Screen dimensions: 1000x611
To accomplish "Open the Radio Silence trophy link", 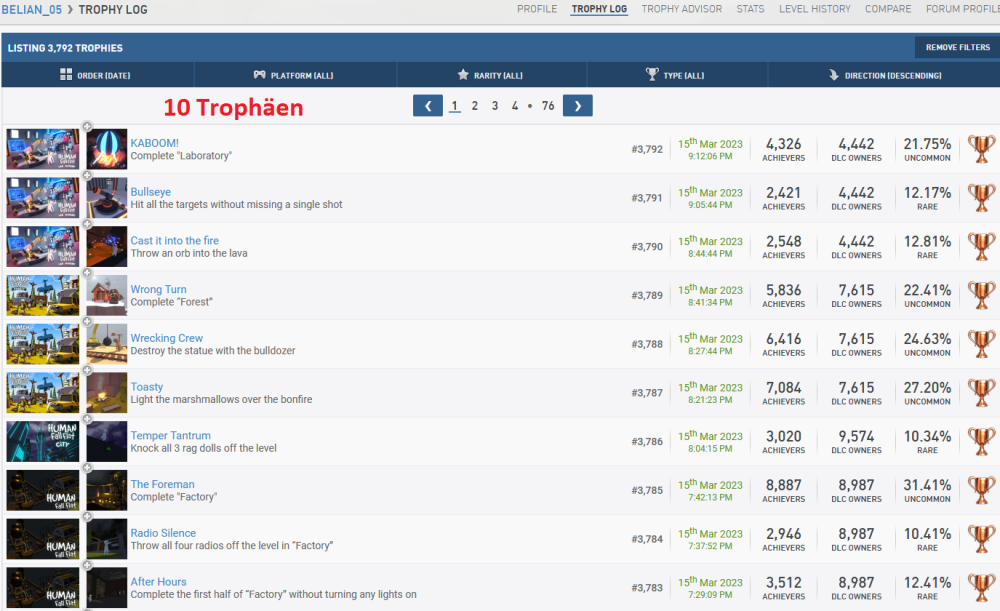I will [x=163, y=533].
